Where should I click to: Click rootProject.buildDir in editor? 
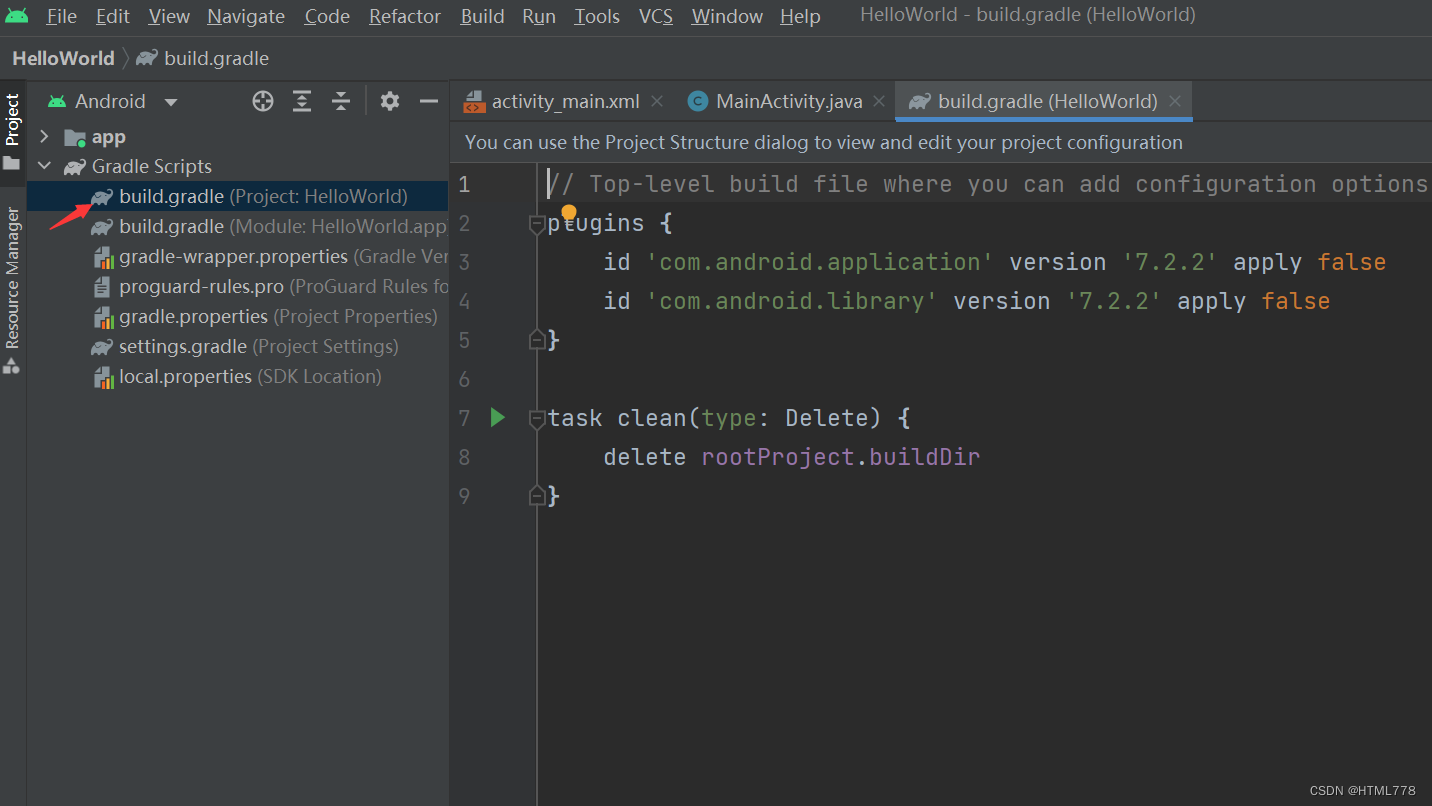click(x=841, y=457)
